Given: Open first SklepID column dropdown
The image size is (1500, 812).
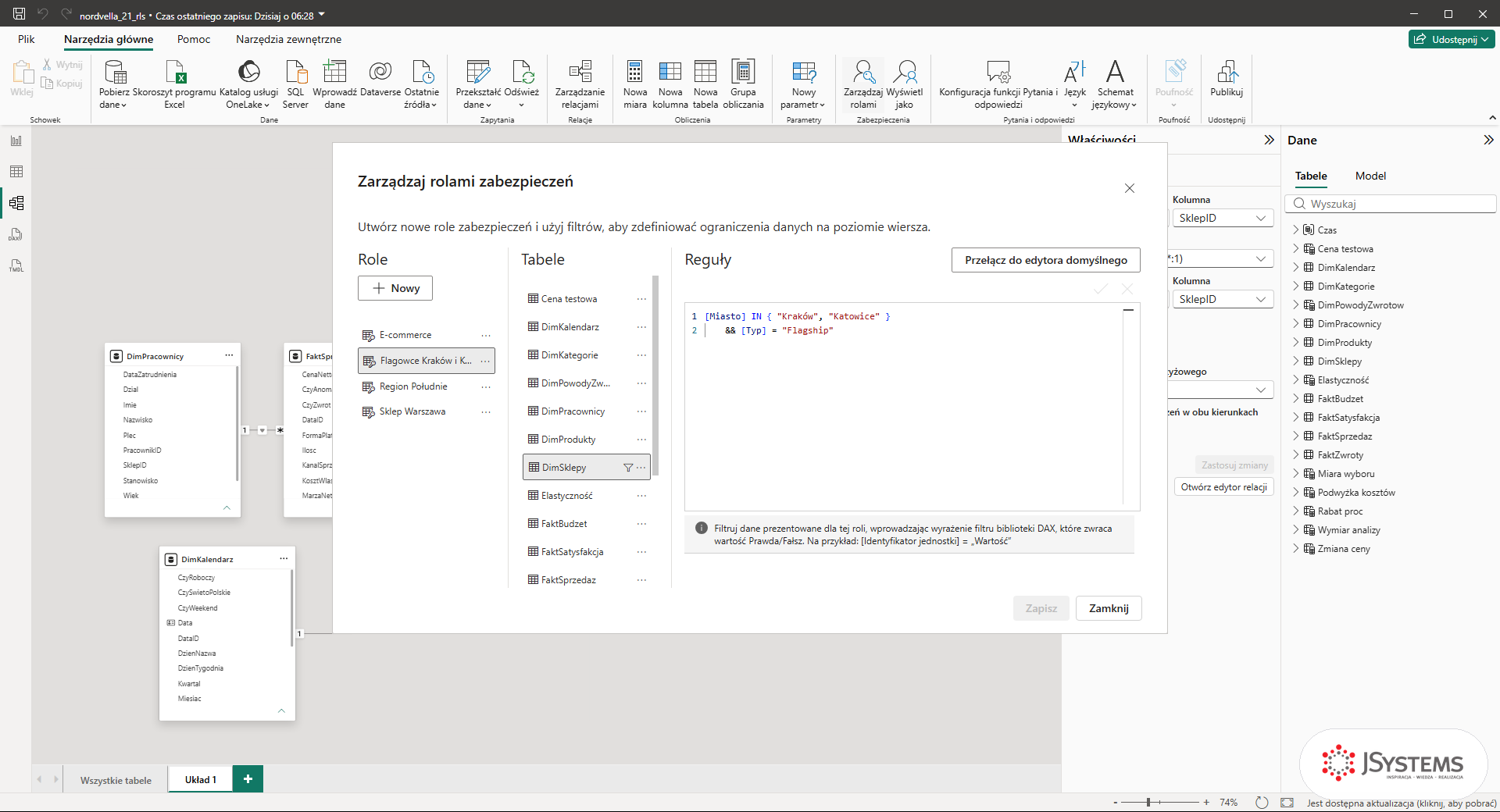Looking at the screenshot, I should tap(1223, 218).
